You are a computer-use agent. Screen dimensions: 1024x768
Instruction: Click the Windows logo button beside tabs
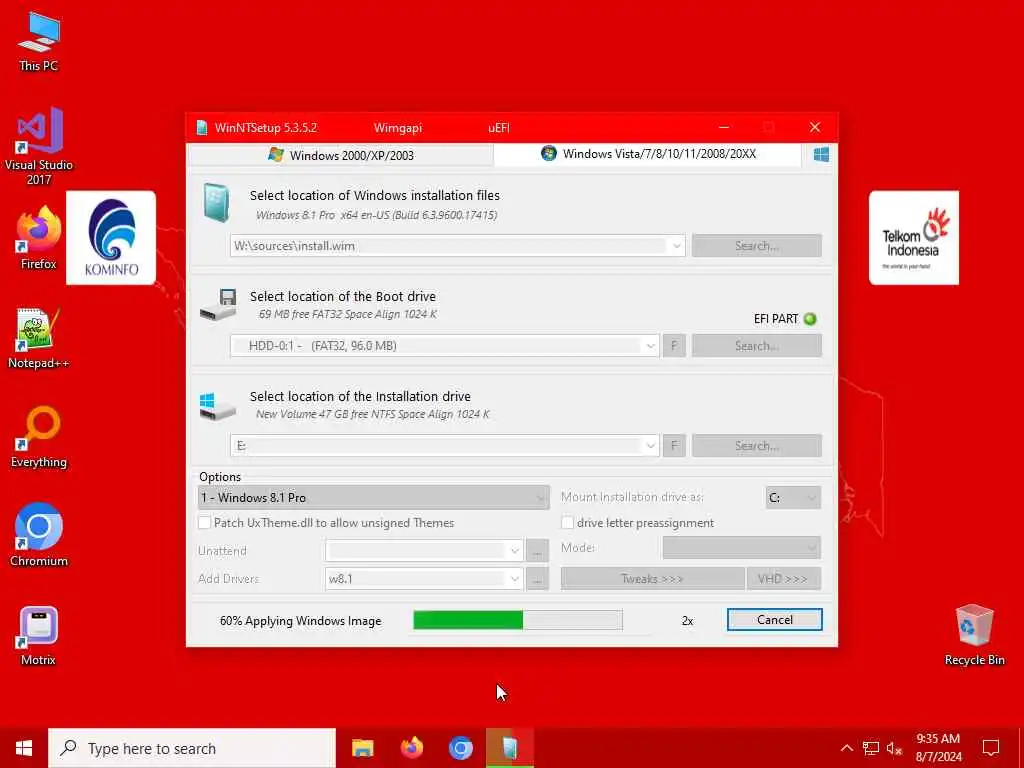tap(821, 155)
